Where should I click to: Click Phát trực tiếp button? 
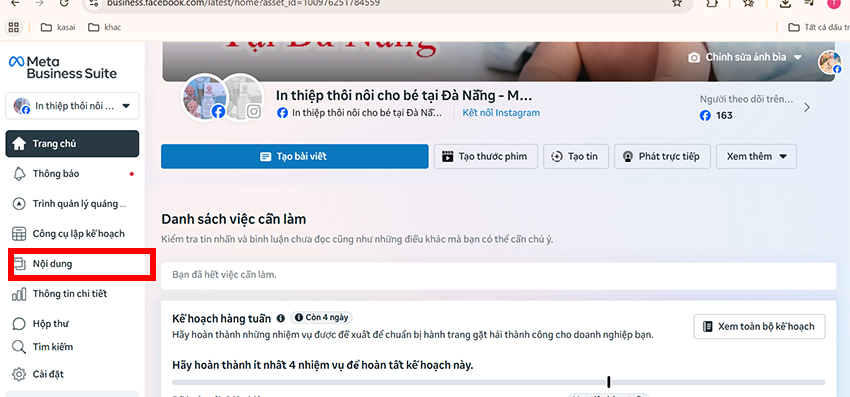pyautogui.click(x=662, y=157)
